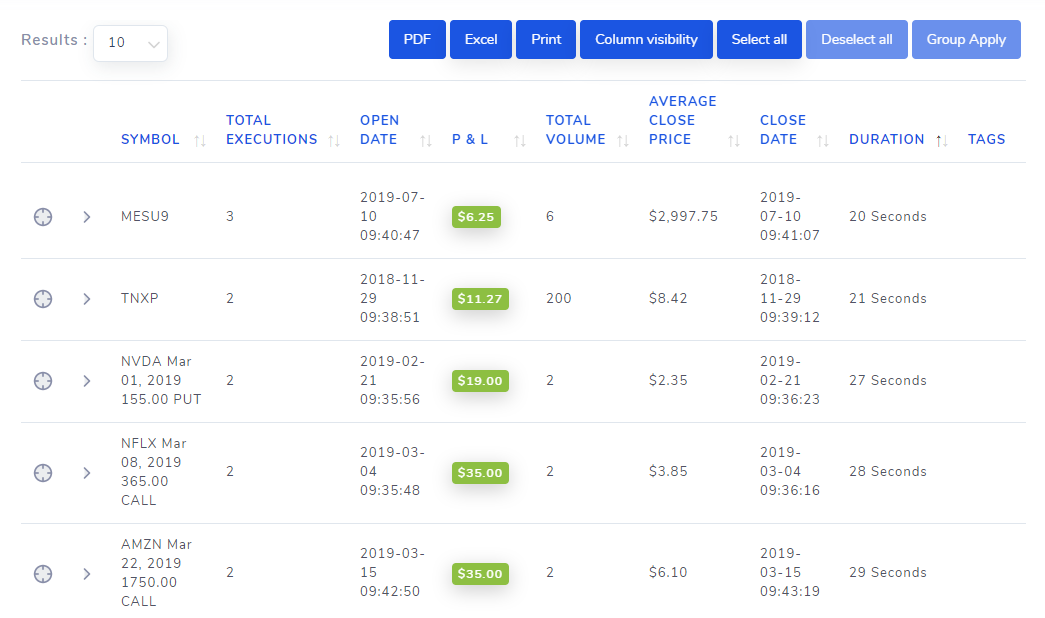This screenshot has height=618, width=1045.
Task: Click the Print button
Action: point(546,39)
